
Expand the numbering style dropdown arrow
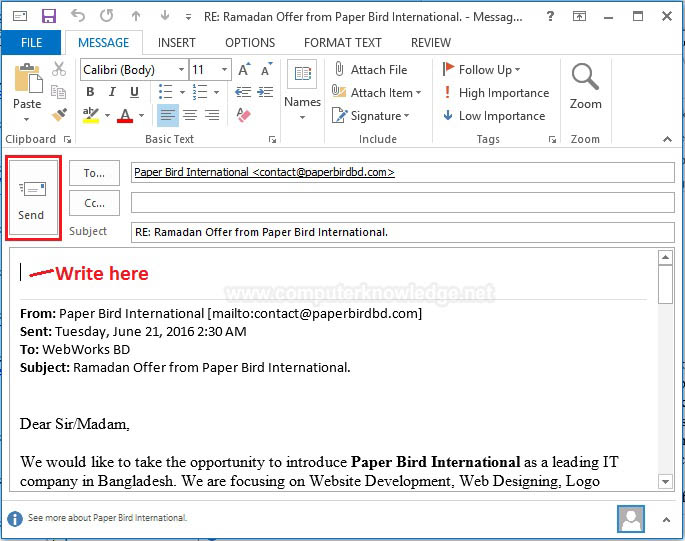(216, 92)
